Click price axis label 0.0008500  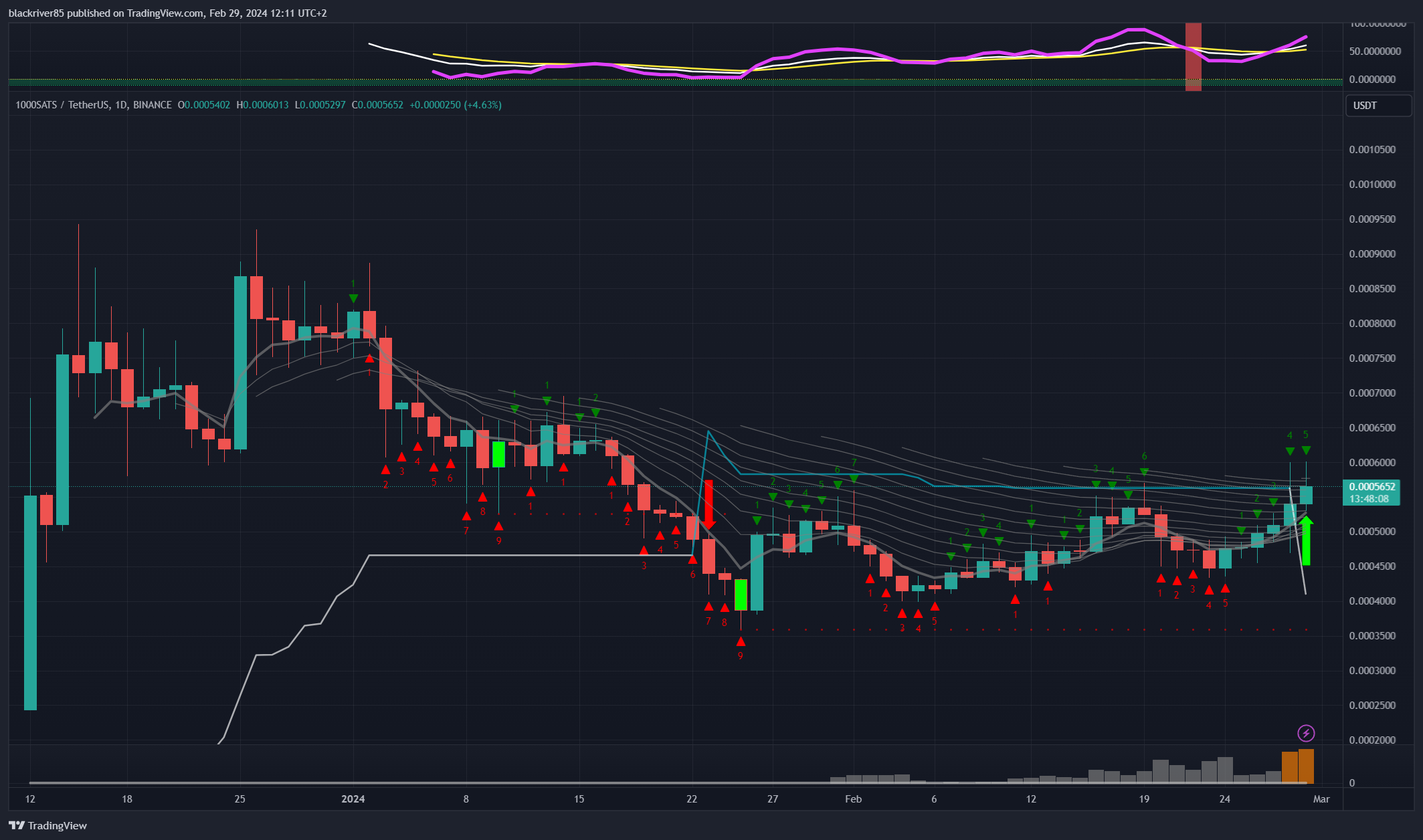pyautogui.click(x=1373, y=289)
